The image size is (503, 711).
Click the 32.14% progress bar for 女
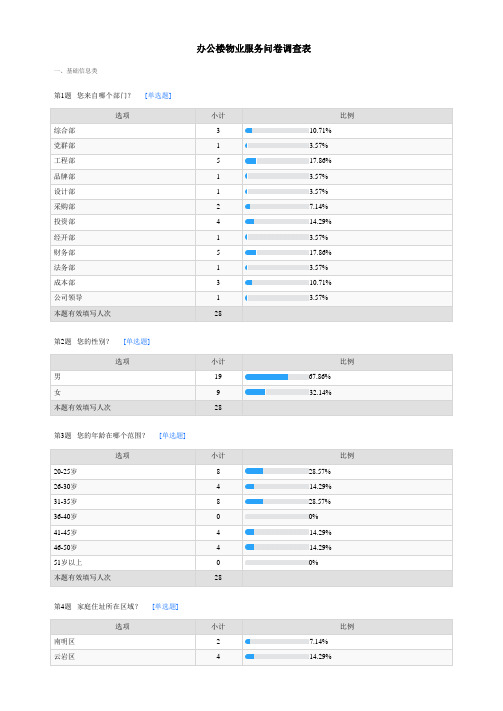277,392
